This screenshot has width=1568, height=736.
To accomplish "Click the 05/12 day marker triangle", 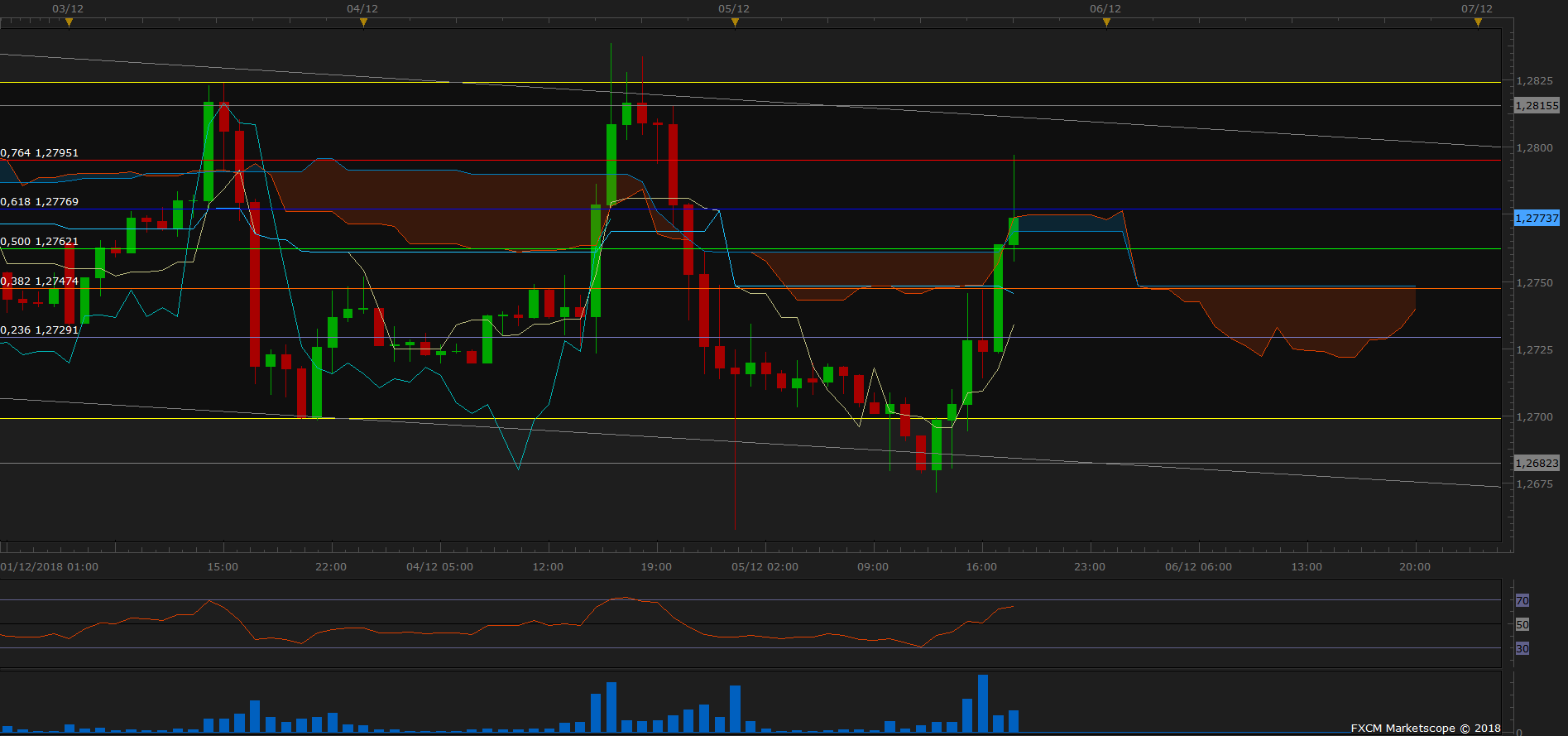I will [735, 22].
